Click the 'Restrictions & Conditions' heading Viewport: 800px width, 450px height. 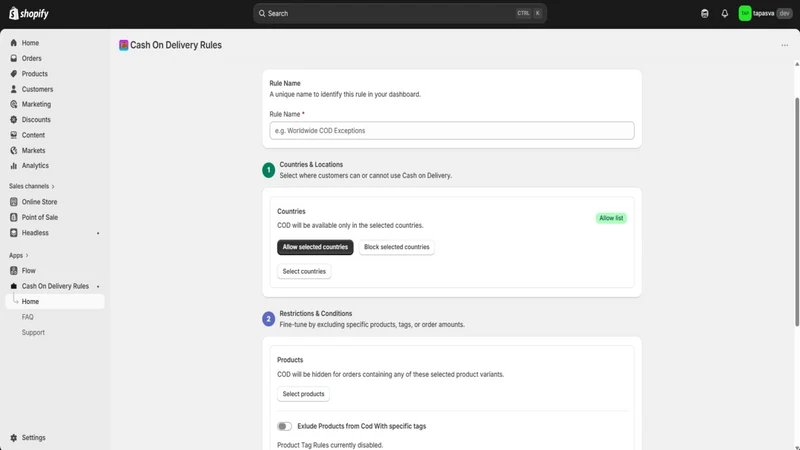point(315,313)
